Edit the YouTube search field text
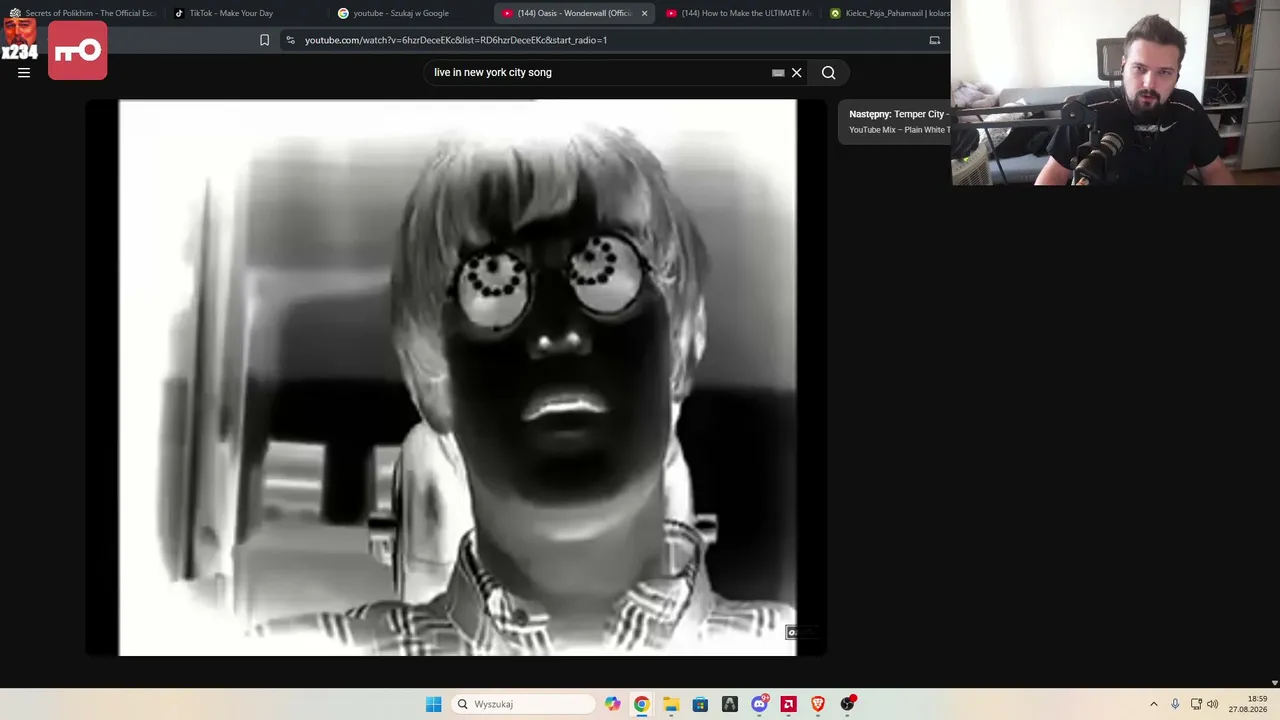The width and height of the screenshot is (1280, 720). point(600,72)
